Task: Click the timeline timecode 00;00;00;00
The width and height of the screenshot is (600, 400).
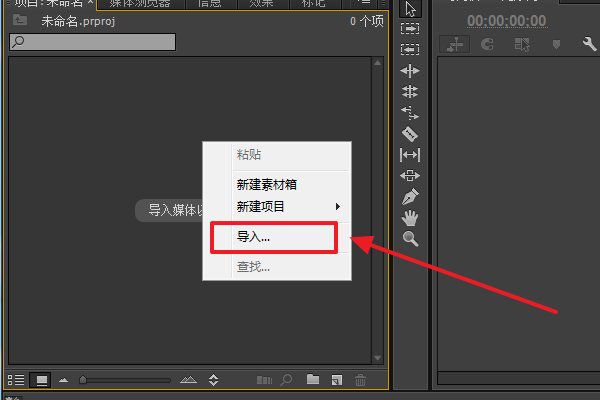Action: 506,21
